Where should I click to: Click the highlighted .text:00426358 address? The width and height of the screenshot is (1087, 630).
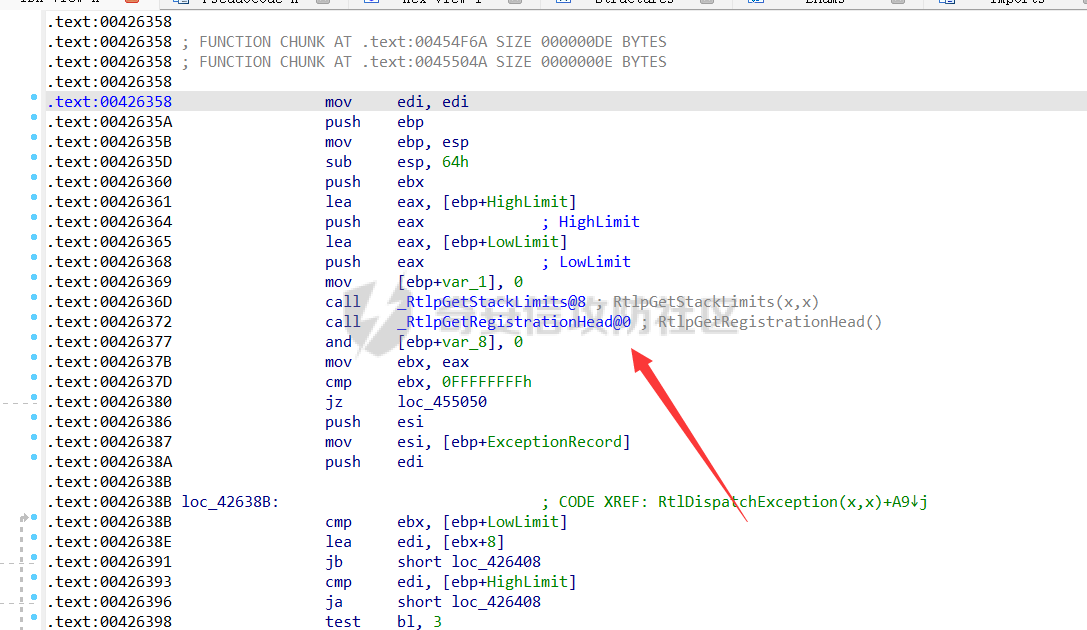pos(109,102)
